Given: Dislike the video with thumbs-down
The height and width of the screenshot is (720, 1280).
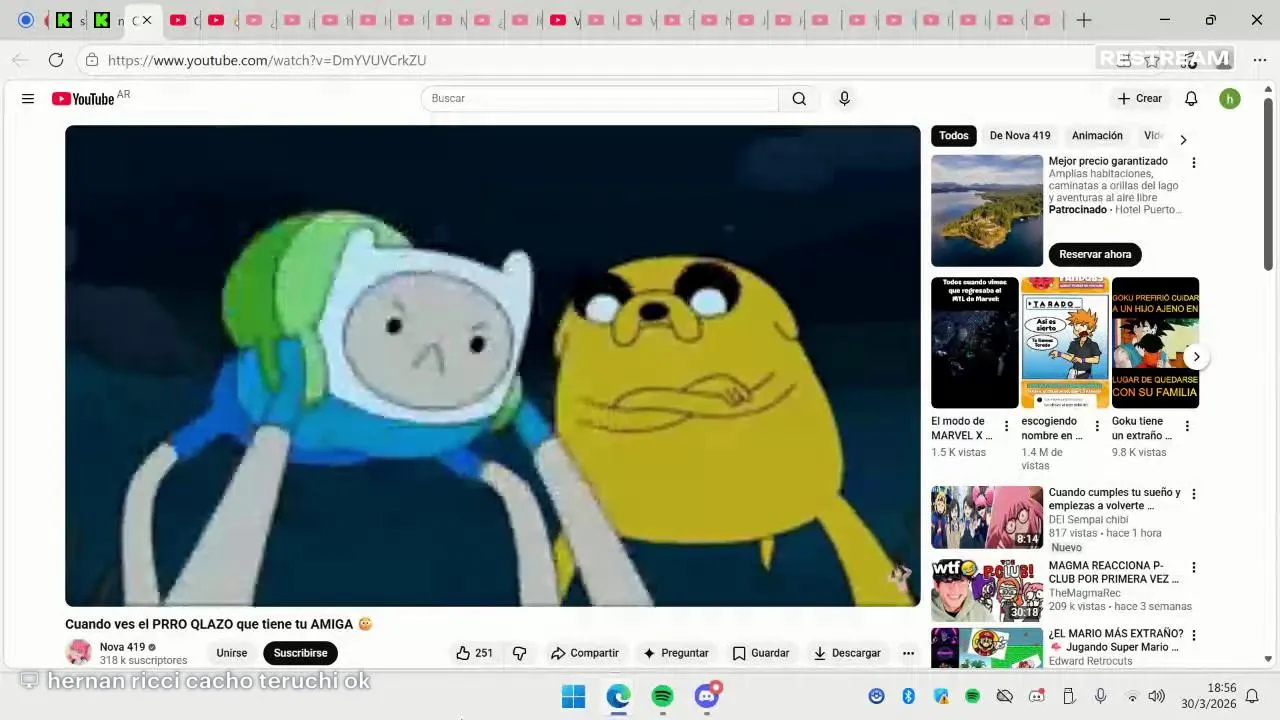Looking at the screenshot, I should click(519, 653).
